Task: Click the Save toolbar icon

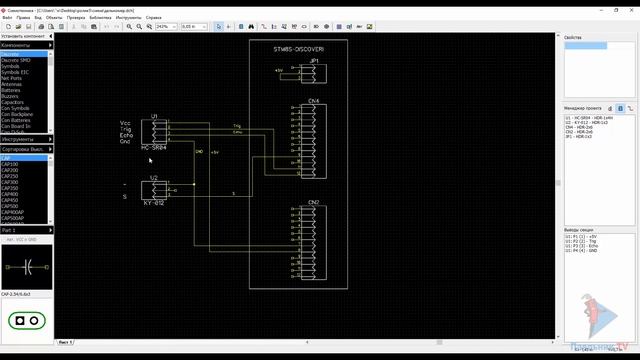Action: [29, 27]
